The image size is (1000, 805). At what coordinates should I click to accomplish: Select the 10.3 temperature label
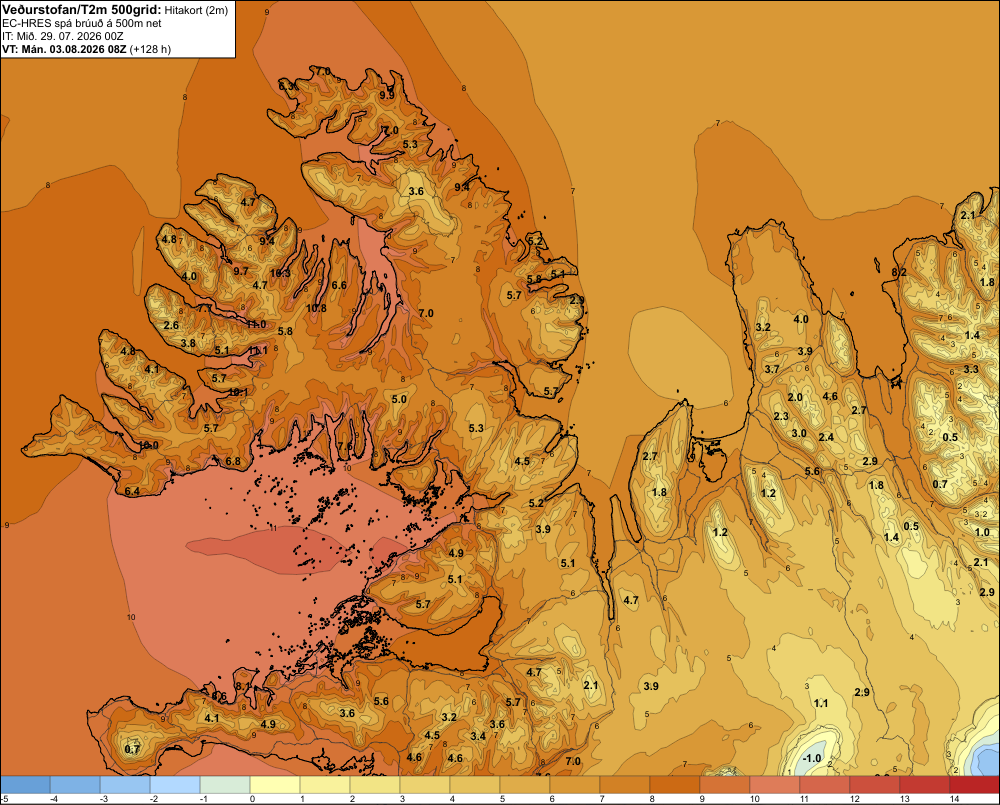(x=280, y=273)
